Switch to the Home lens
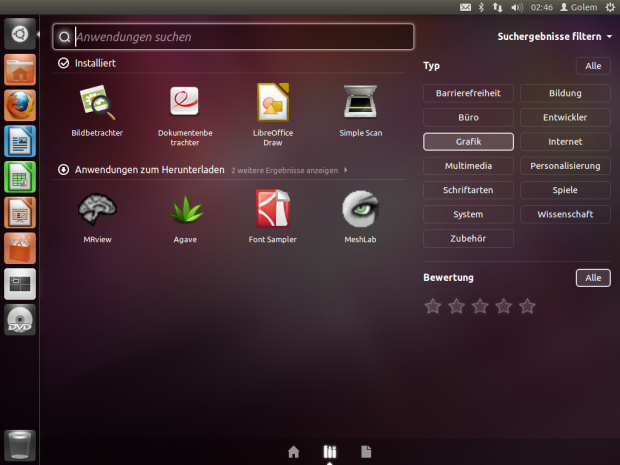 coord(293,452)
